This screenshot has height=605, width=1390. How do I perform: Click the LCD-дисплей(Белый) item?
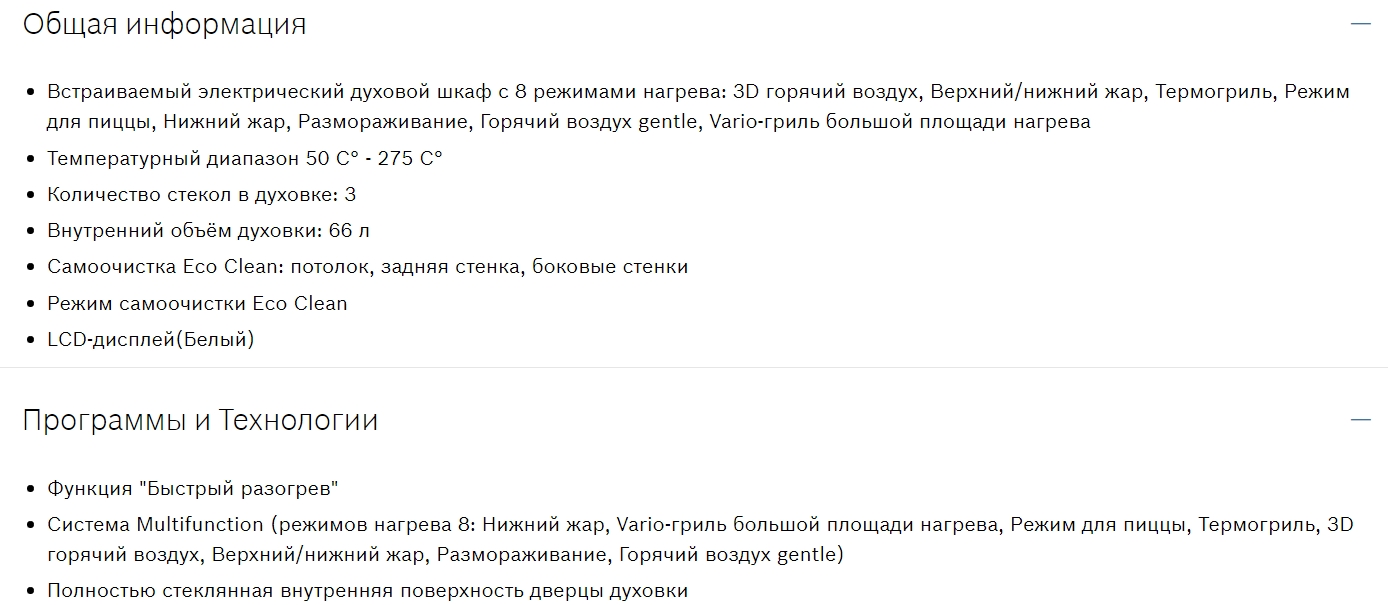pos(151,339)
